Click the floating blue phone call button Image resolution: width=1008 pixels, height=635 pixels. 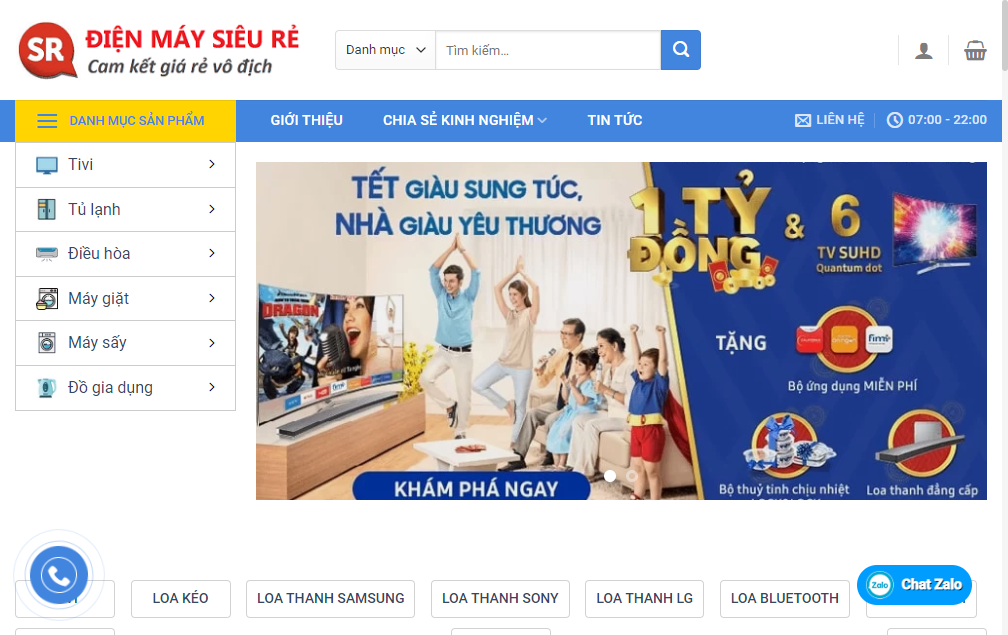click(x=58, y=575)
